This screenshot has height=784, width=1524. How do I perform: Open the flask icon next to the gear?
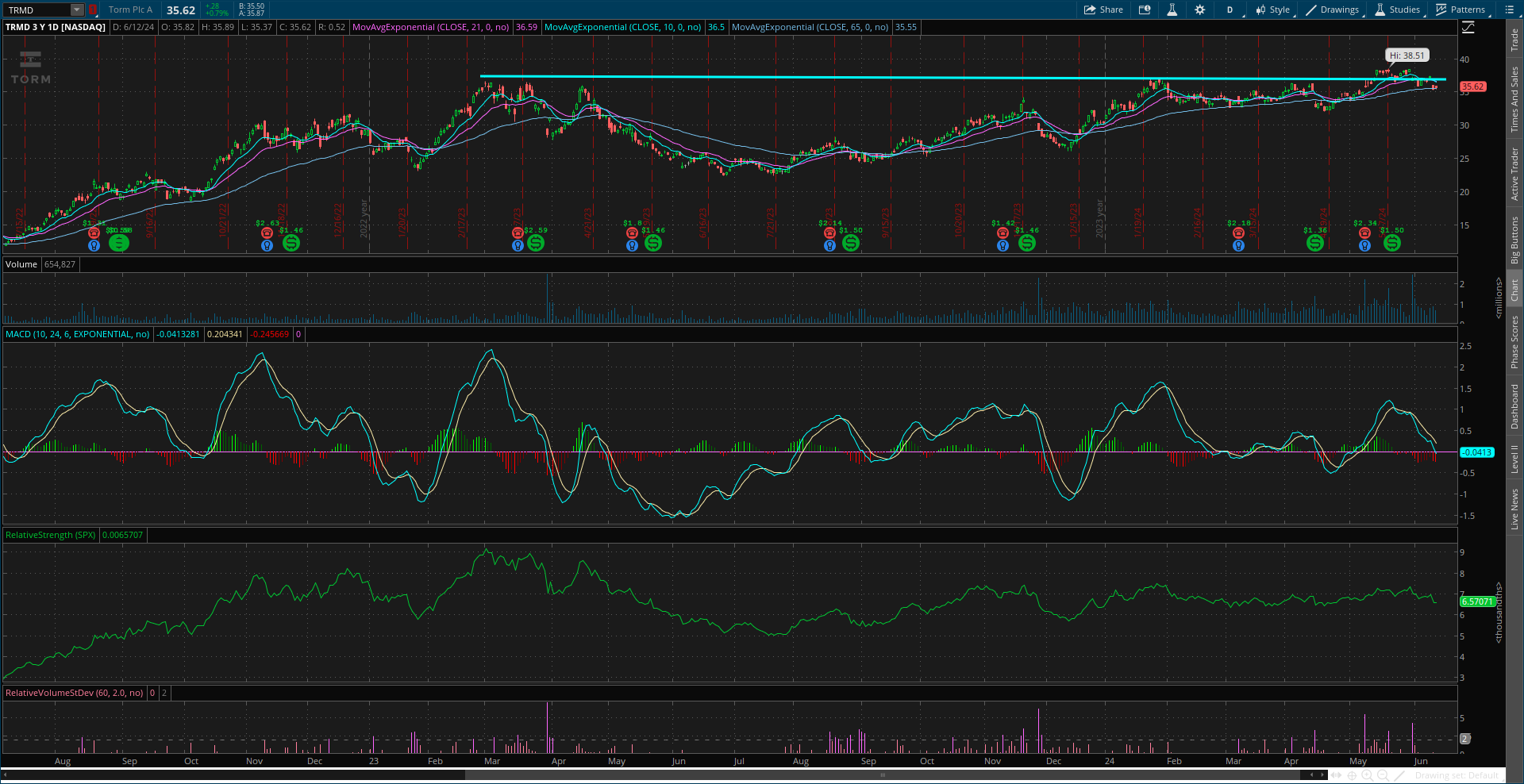coord(1172,10)
